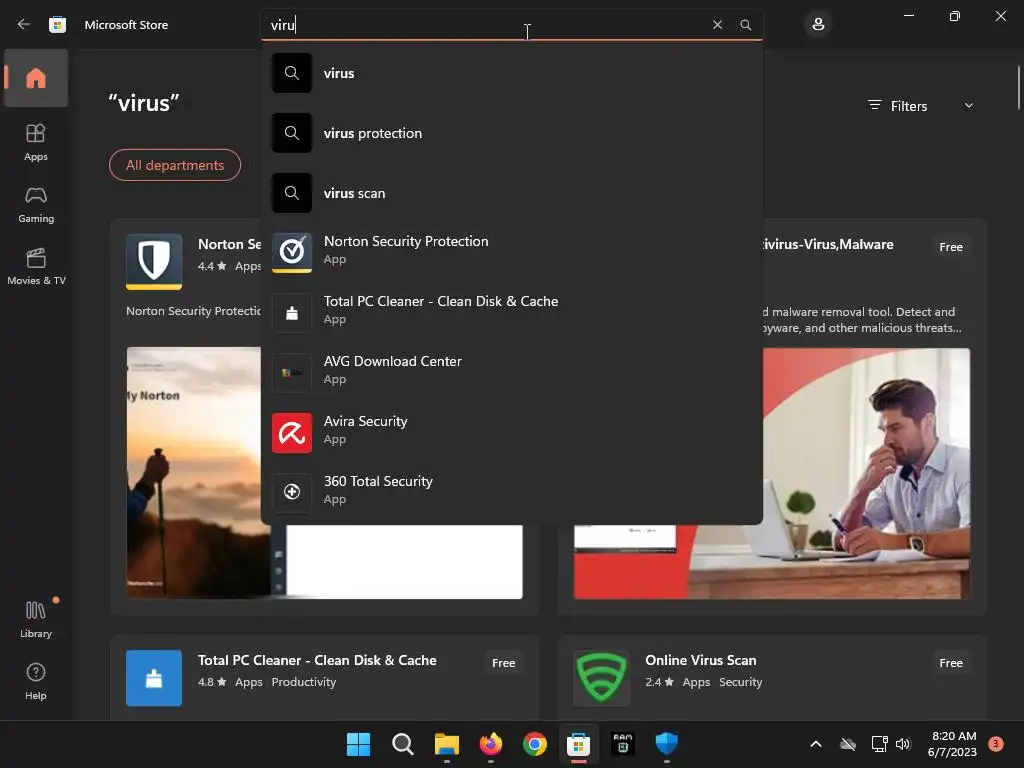Click Norton checkmark icon in suggestions
This screenshot has height=768, width=1024.
click(292, 252)
